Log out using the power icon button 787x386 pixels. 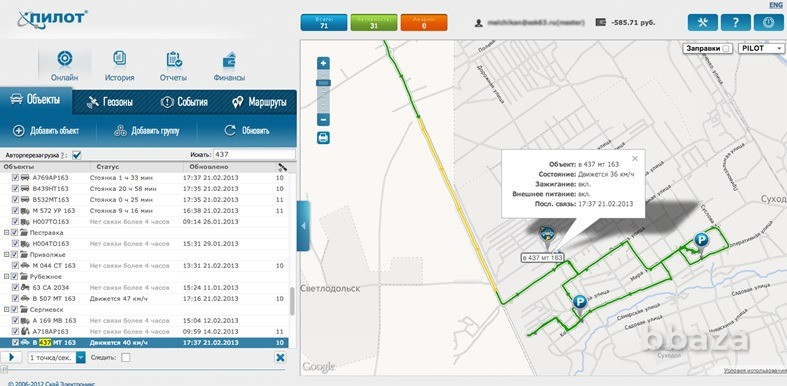coord(767,22)
